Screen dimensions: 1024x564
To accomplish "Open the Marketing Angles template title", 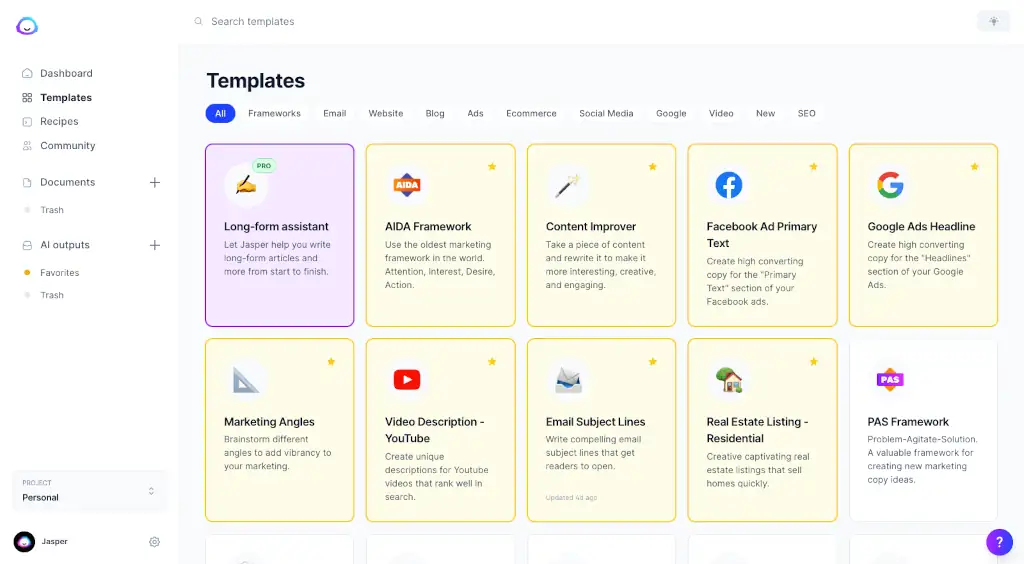I will pos(269,422).
